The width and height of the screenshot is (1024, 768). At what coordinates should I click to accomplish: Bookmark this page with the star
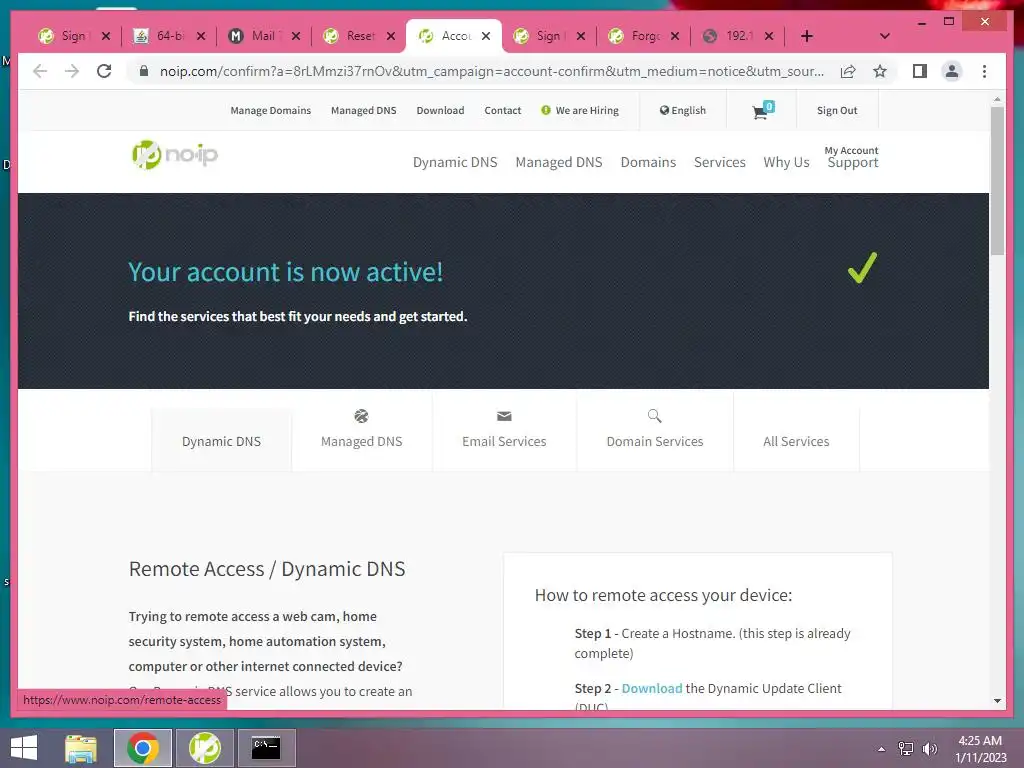pos(880,71)
